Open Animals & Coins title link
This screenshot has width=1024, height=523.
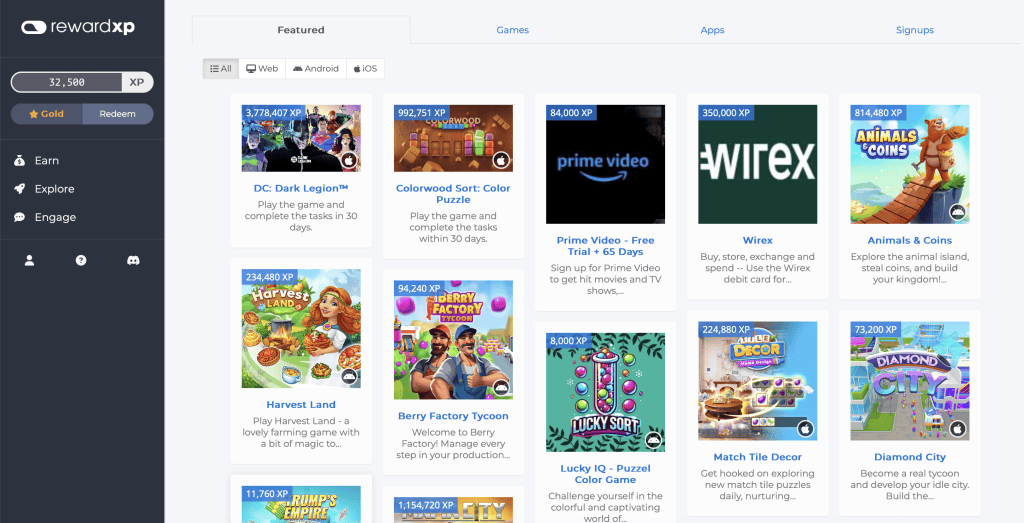tap(910, 240)
